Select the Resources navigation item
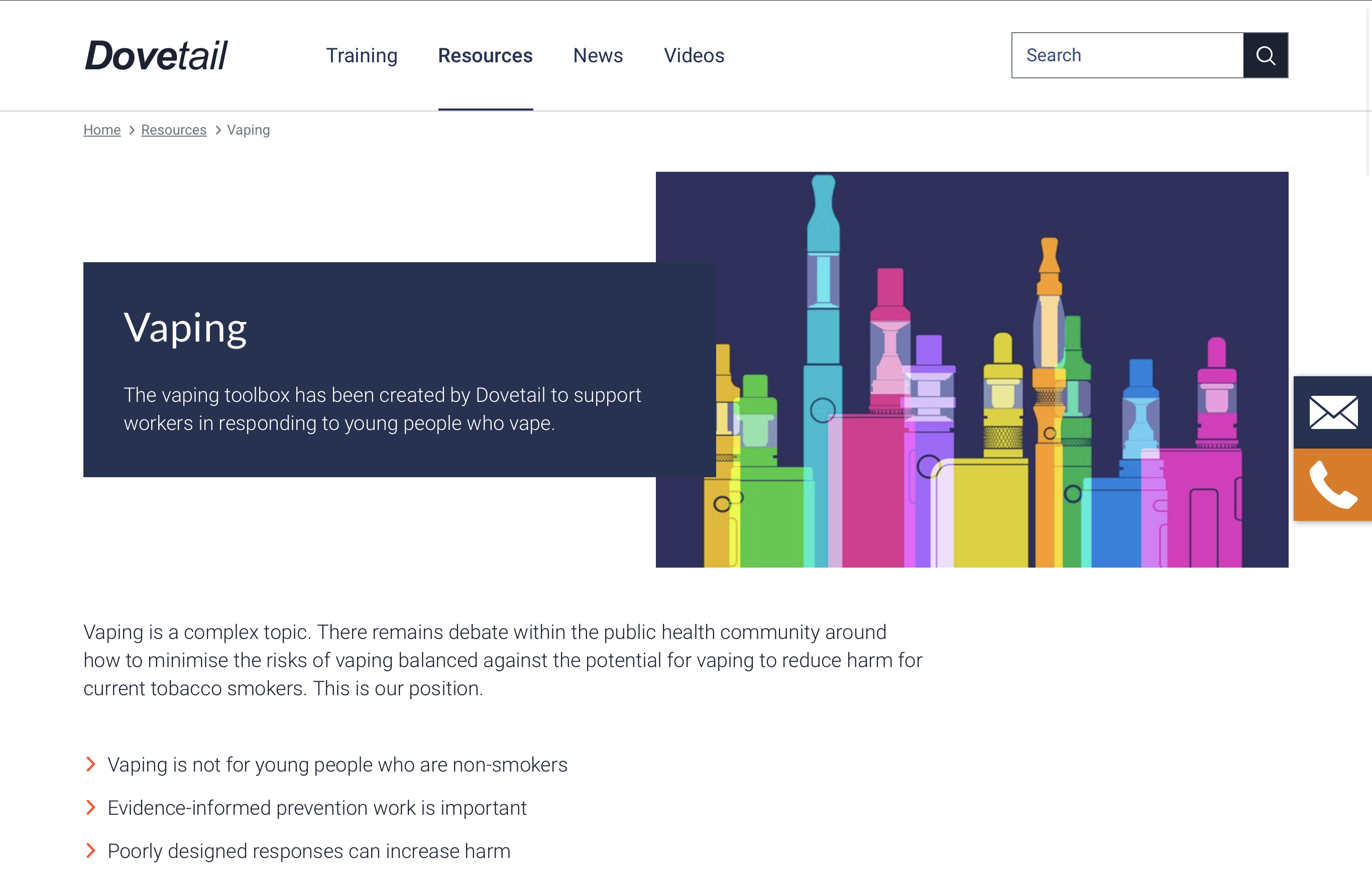The image size is (1372, 869). coord(485,55)
